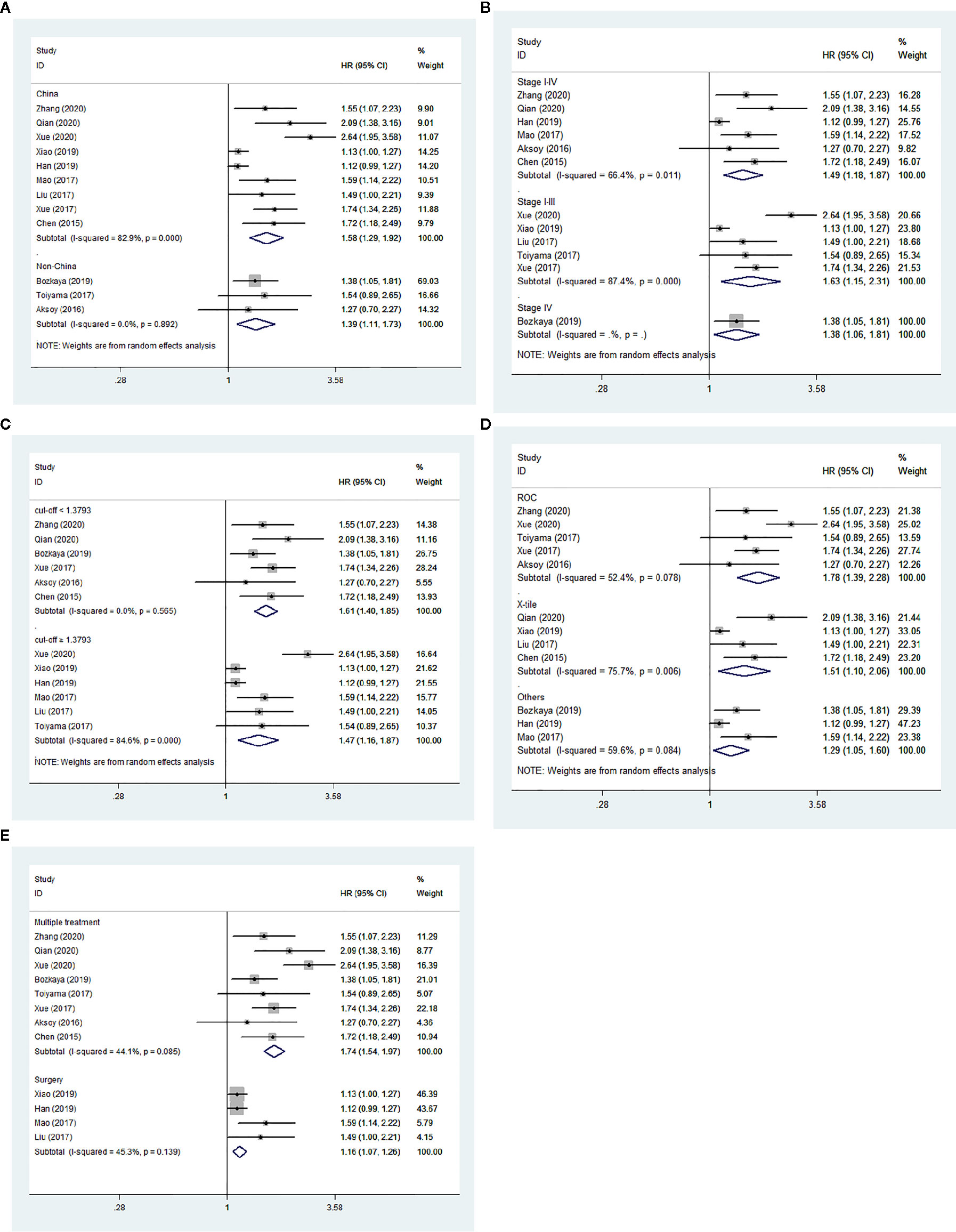Image resolution: width=956 pixels, height=1232 pixels.
Task: Click the weight value 22.18
Action: tap(427, 1009)
